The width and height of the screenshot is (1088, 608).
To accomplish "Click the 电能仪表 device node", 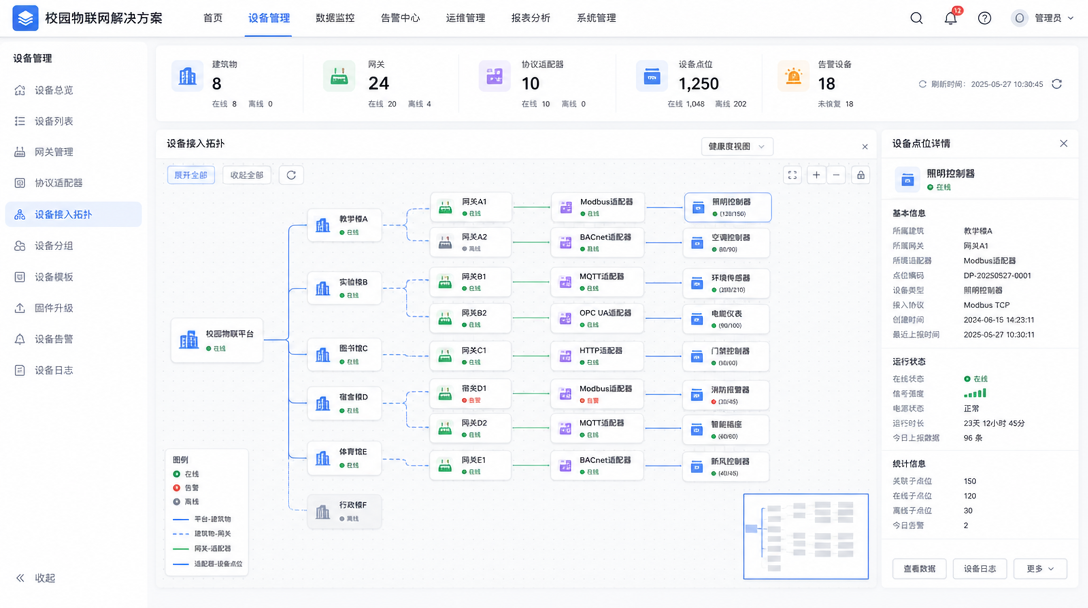I will click(x=726, y=319).
